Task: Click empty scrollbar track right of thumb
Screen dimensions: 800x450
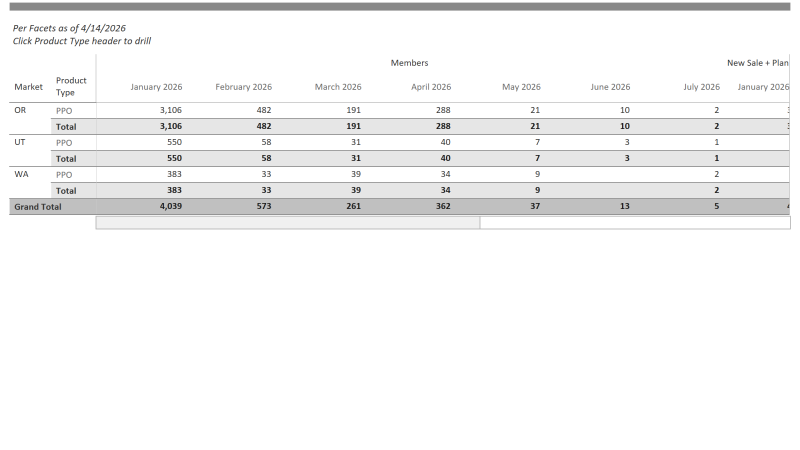Action: [634, 223]
